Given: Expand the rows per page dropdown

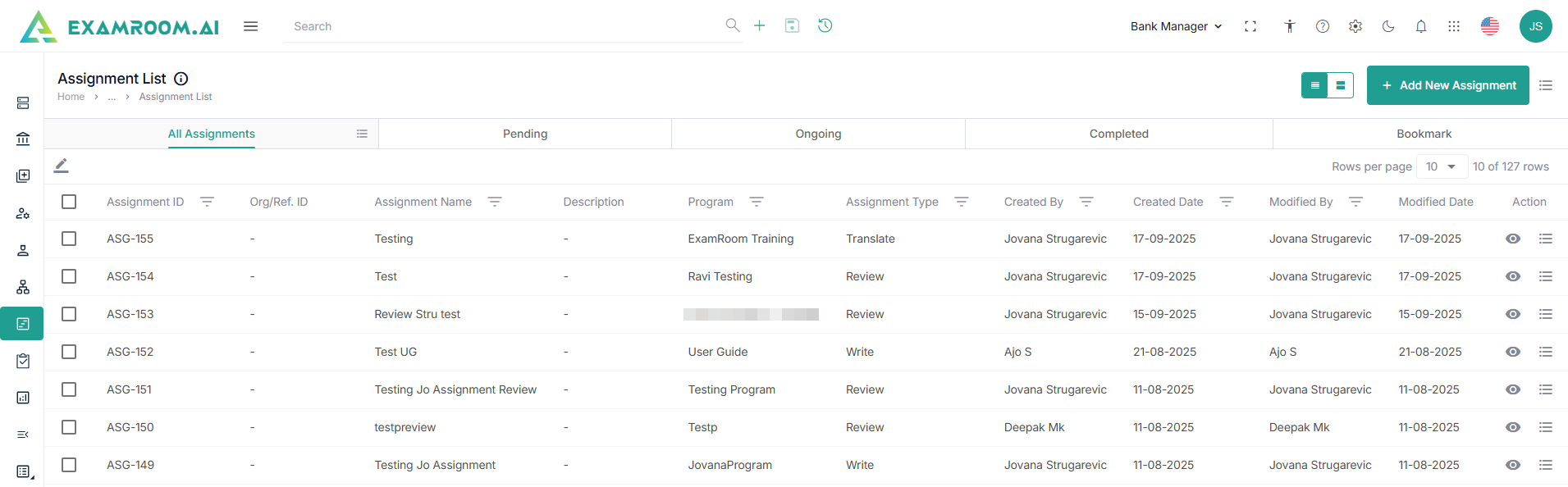Looking at the screenshot, I should pyautogui.click(x=1441, y=166).
